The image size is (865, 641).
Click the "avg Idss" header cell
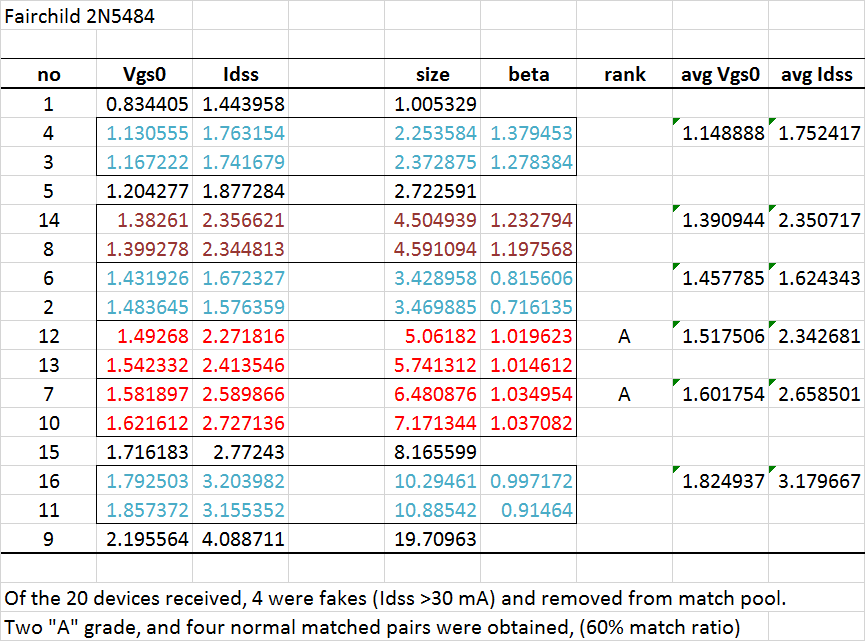pyautogui.click(x=816, y=74)
